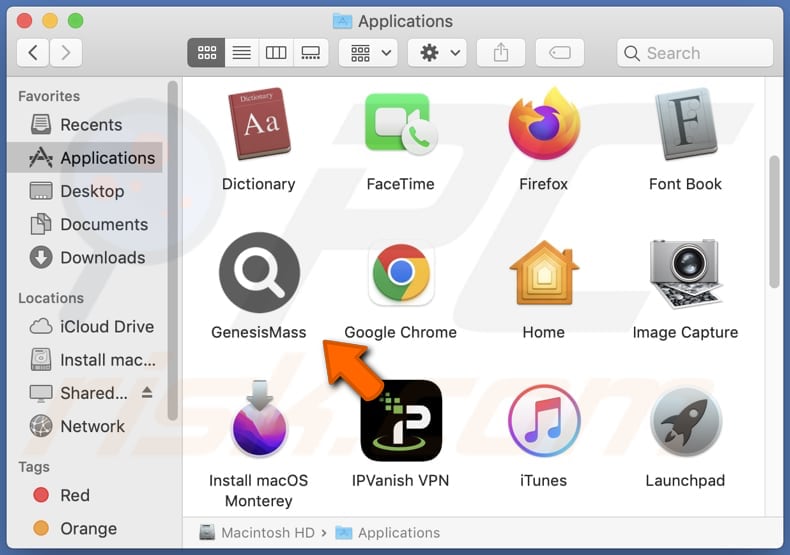Select the Launchpad rocket icon

(x=686, y=422)
